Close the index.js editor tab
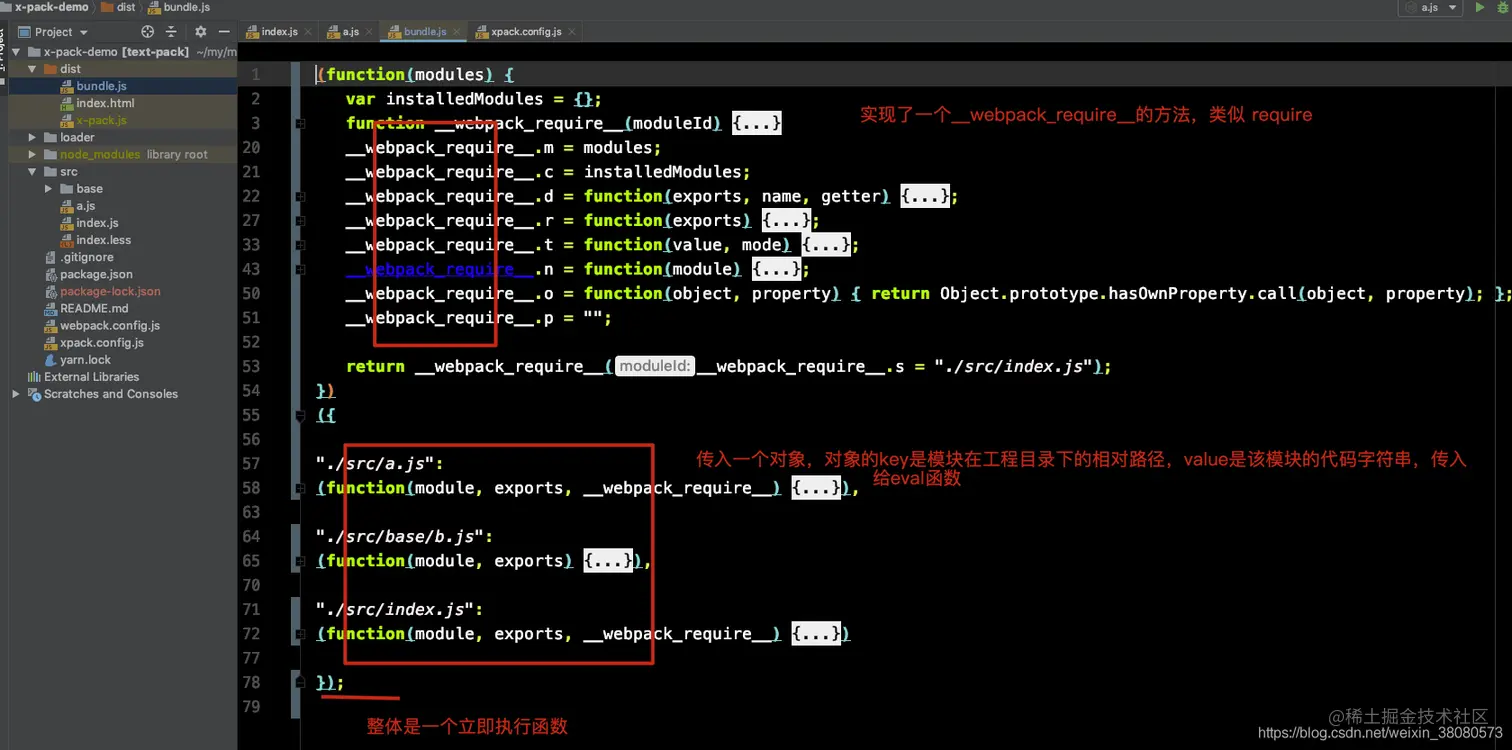Image resolution: width=1512 pixels, height=750 pixels. pyautogui.click(x=308, y=32)
